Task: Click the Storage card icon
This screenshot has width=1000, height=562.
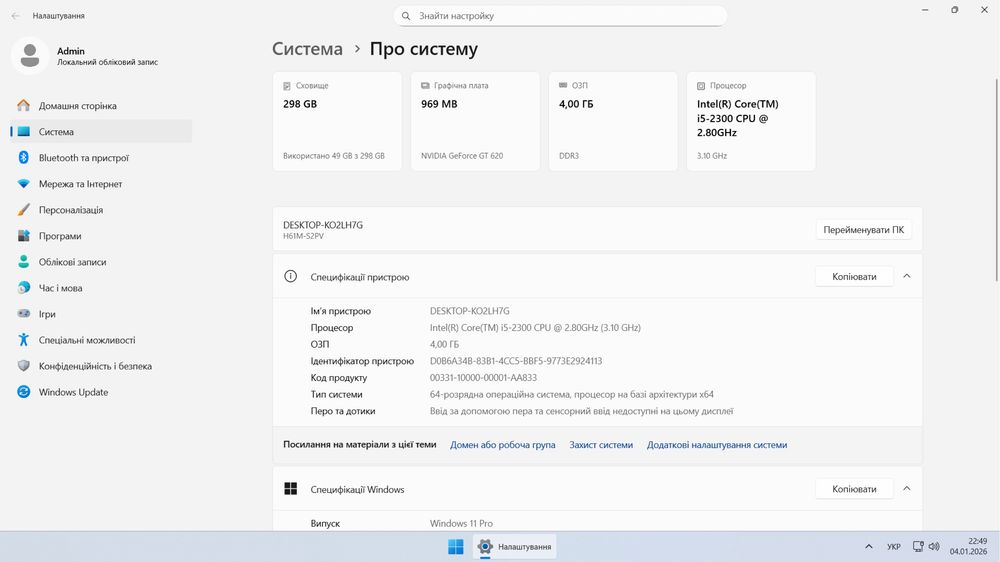Action: (287, 85)
